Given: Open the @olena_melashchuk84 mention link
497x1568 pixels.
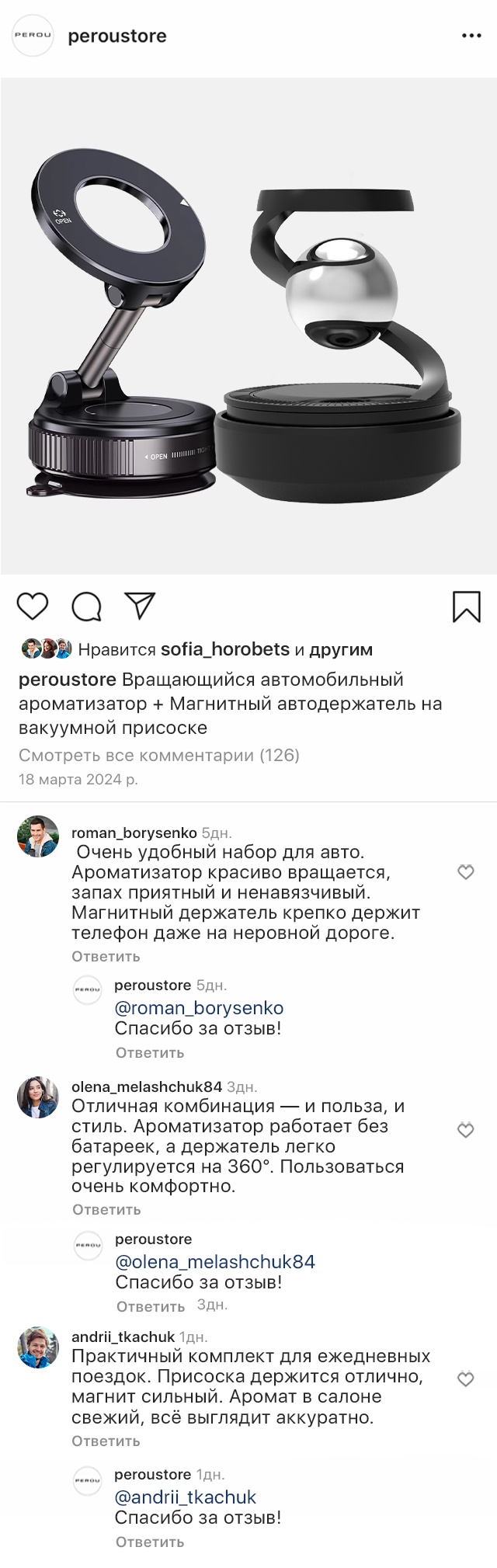Looking at the screenshot, I should point(215,1261).
